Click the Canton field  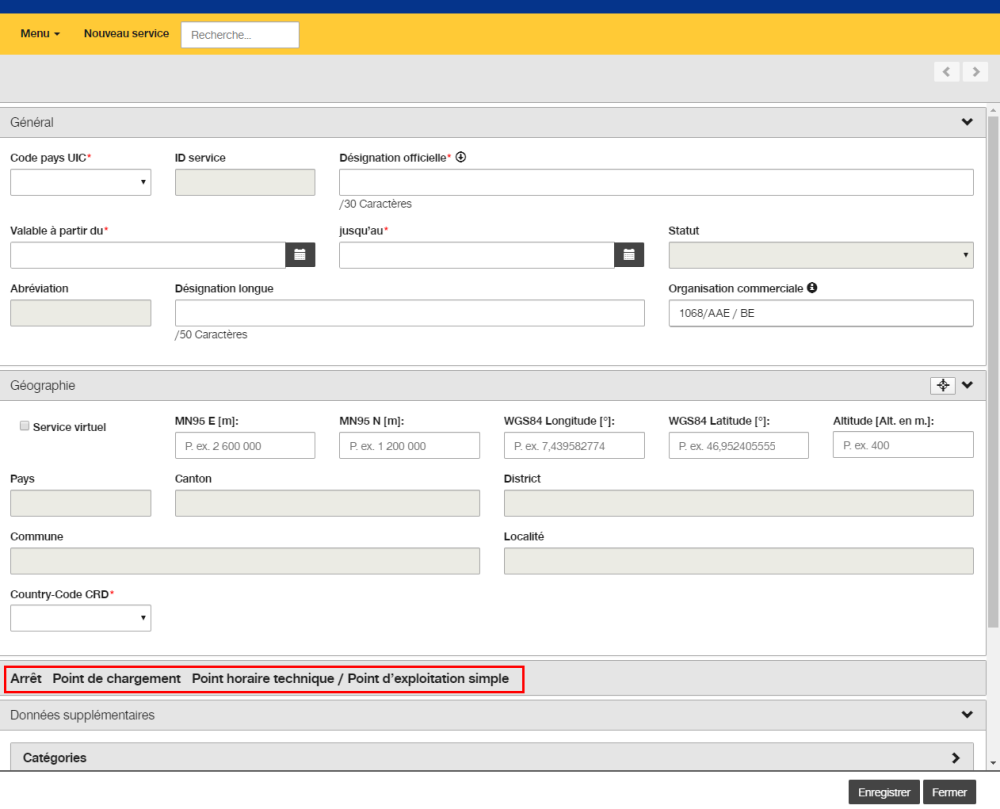(327, 503)
